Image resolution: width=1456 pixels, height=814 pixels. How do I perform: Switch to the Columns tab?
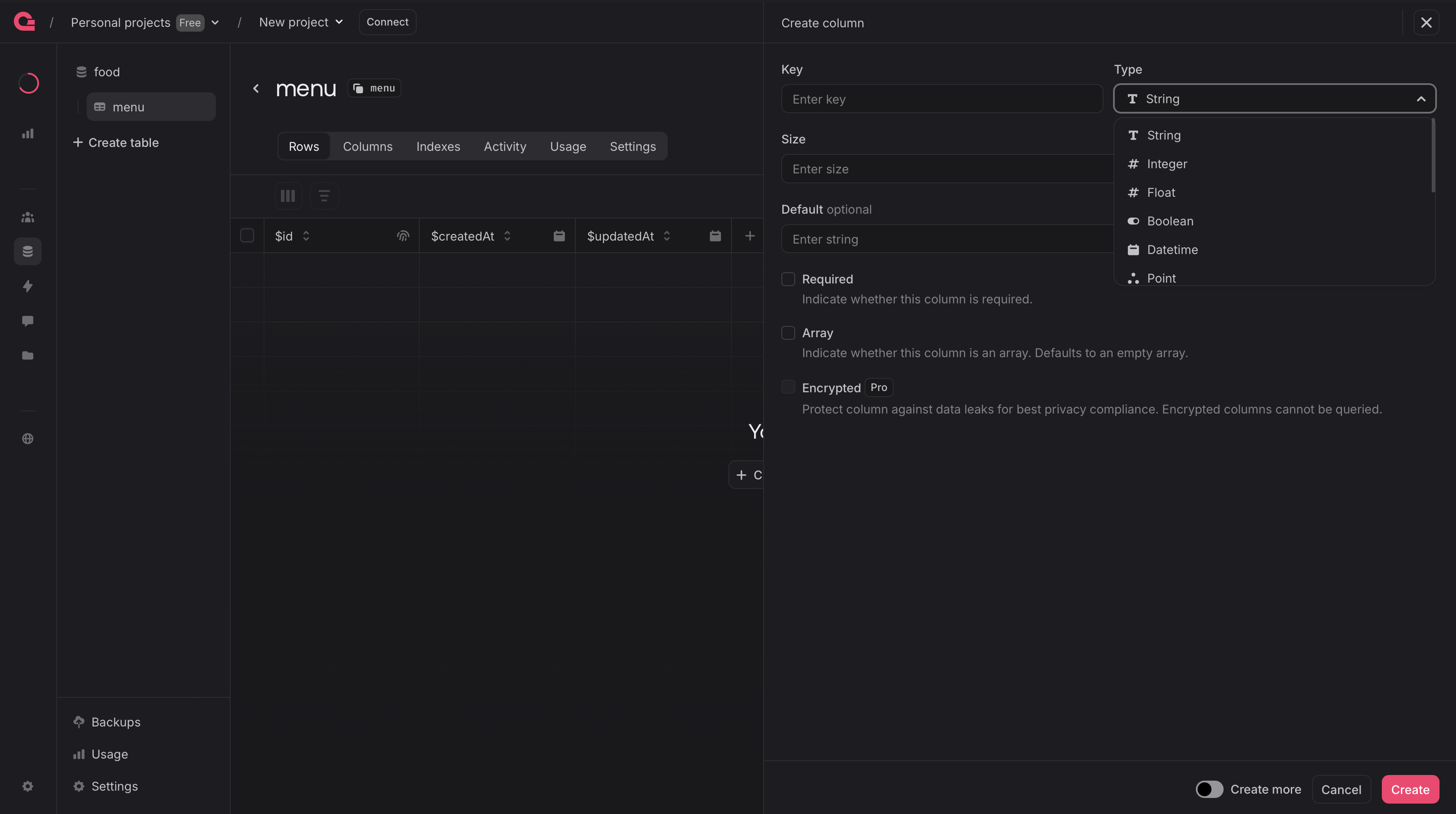click(367, 146)
